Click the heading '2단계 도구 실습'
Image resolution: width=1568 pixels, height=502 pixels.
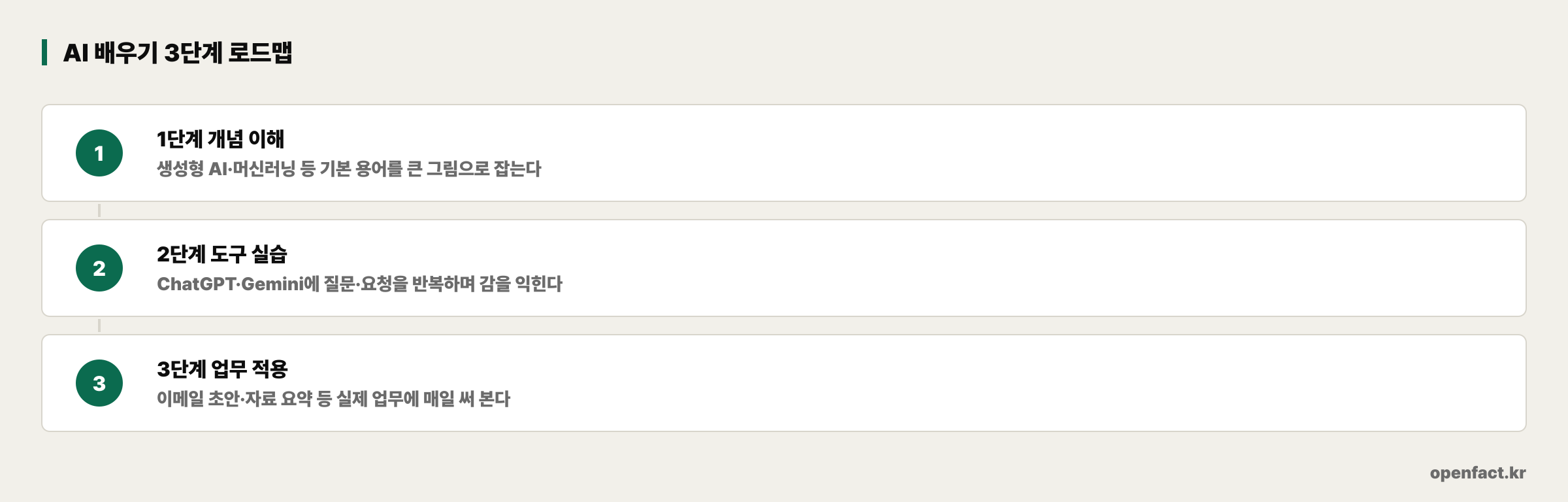[x=222, y=254]
